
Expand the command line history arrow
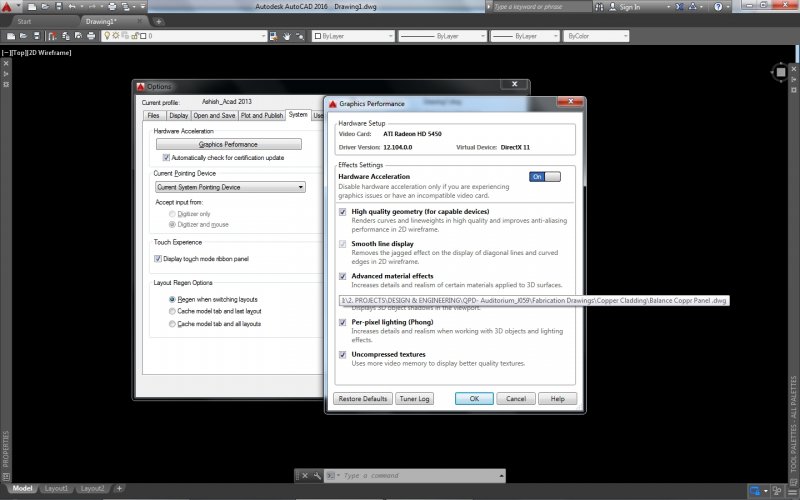click(502, 476)
